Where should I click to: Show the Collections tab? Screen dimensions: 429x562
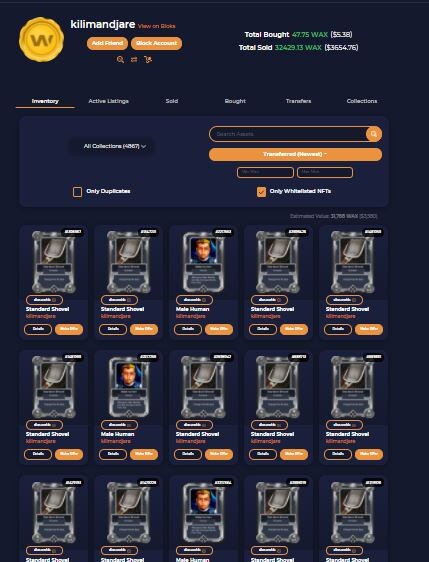[362, 101]
